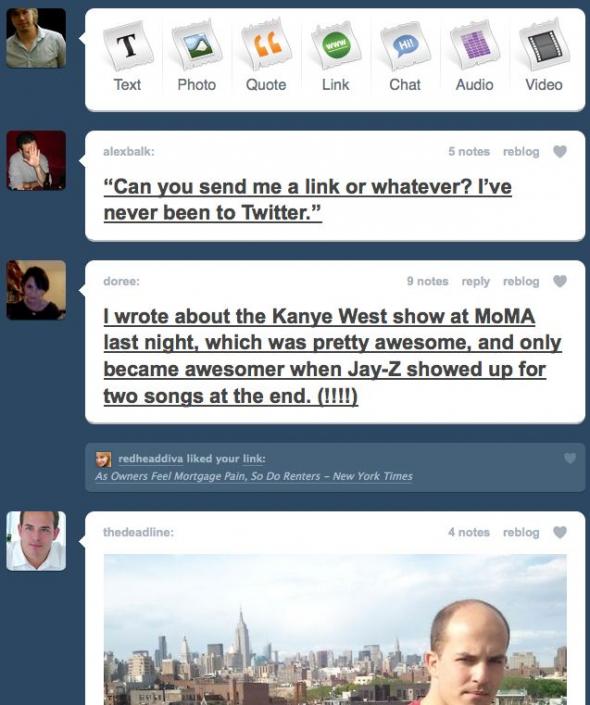Reply to doree's post
Screen dimensions: 590x705
pos(475,281)
